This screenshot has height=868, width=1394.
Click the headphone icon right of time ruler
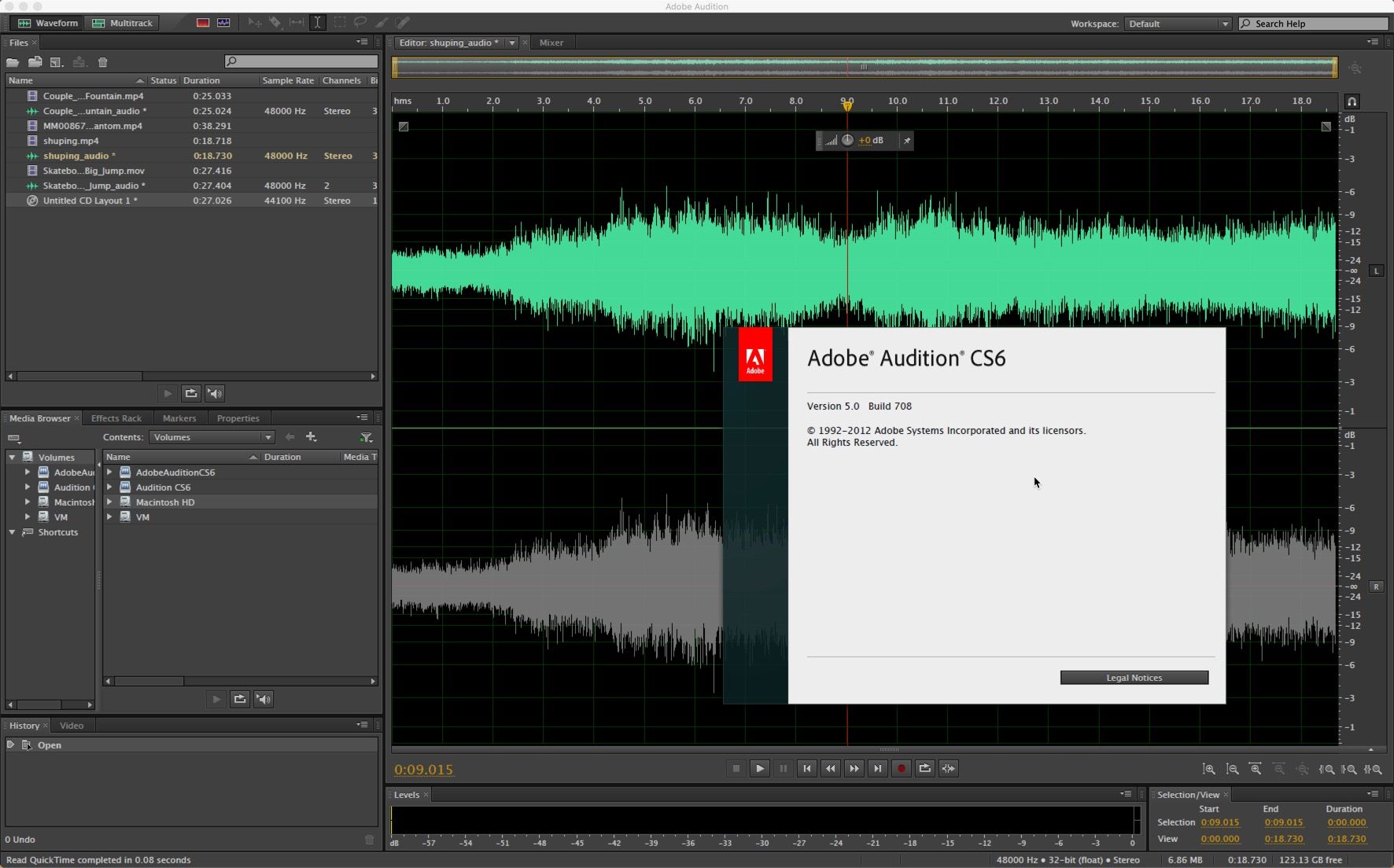pos(1352,101)
